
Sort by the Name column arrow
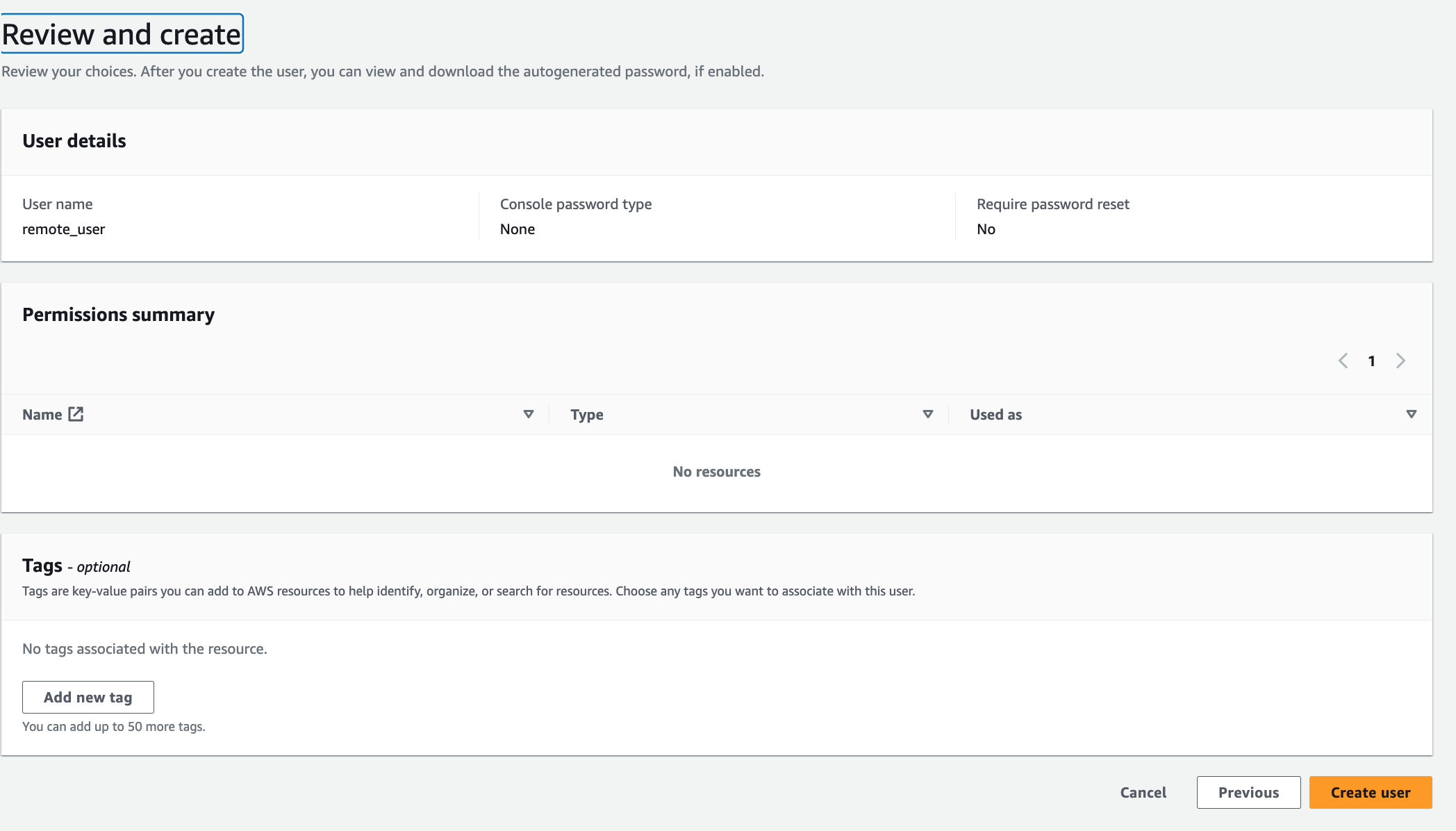[528, 414]
